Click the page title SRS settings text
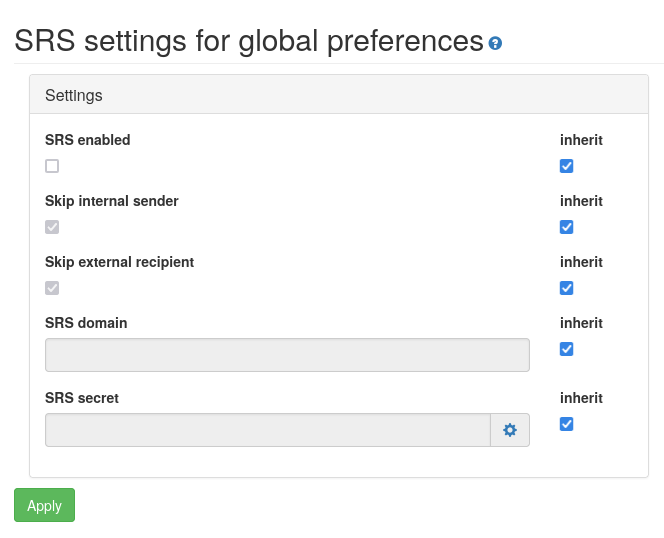Screen dimensions: 664x538 (x=249, y=42)
